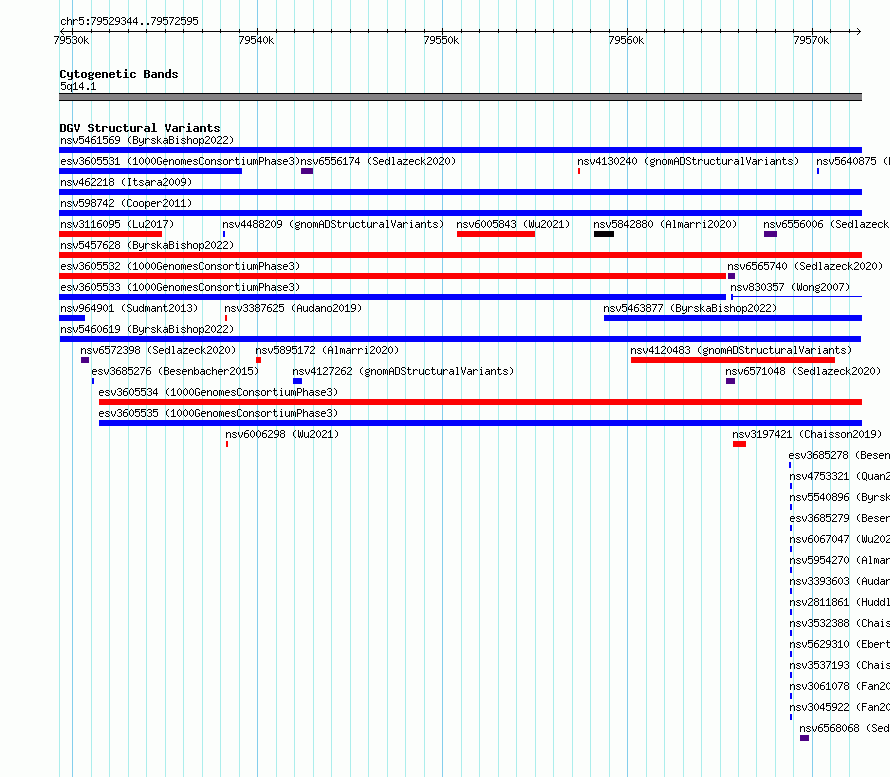Select nsv6006298 (Wu2021) label

(282, 434)
